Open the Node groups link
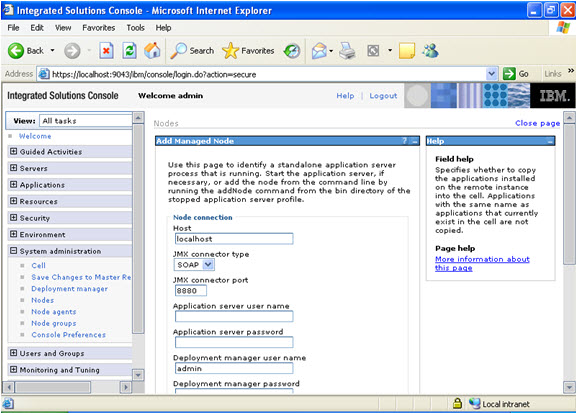 click(54, 323)
